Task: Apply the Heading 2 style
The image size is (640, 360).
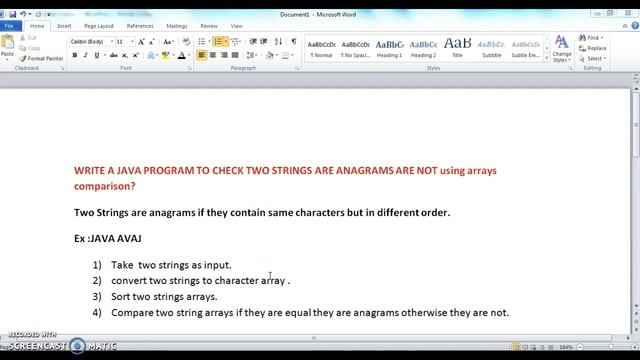Action: point(423,49)
